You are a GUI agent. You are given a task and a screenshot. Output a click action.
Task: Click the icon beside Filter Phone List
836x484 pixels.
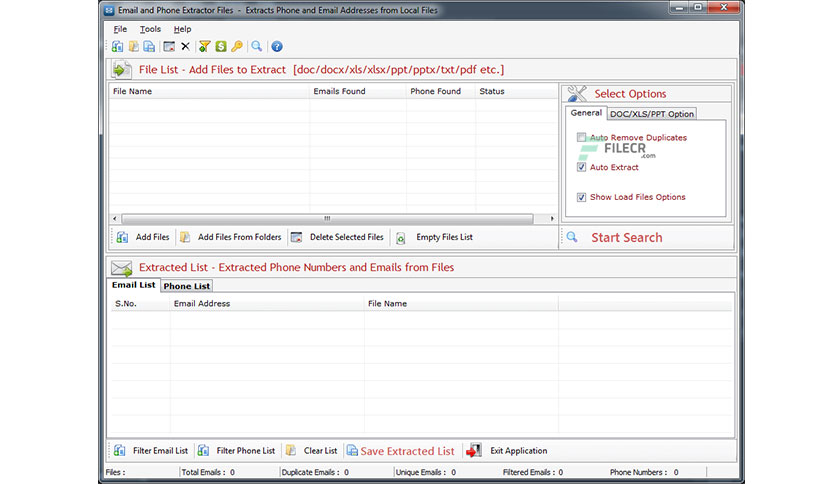[203, 450]
